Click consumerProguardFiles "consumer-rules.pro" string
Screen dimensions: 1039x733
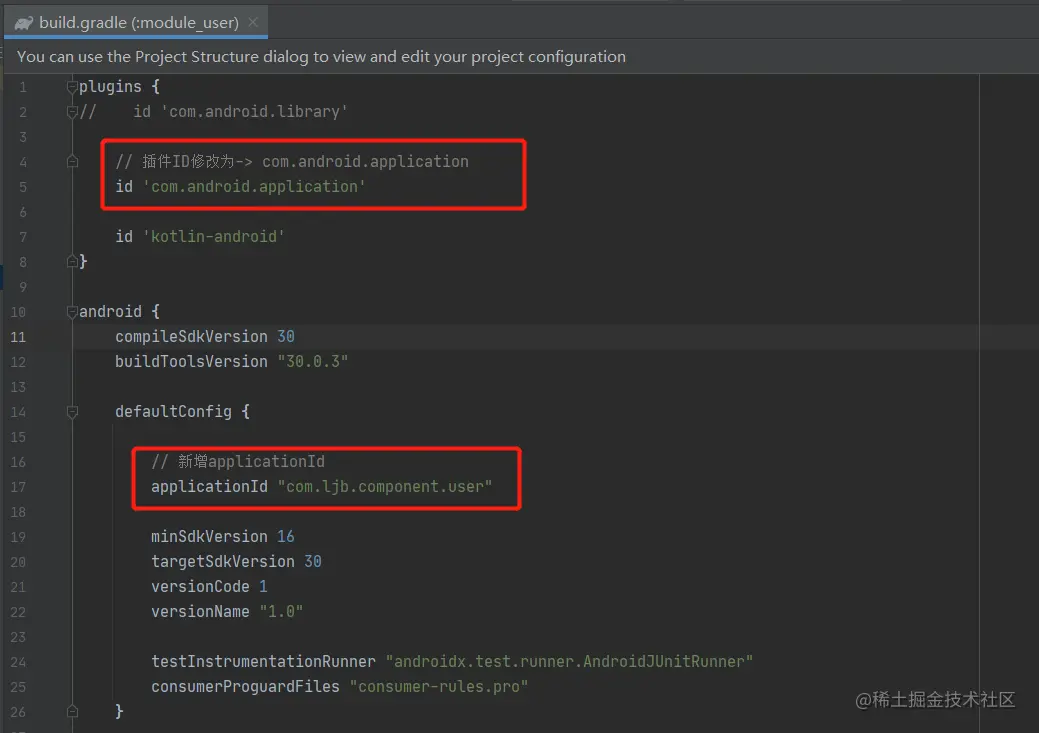[439, 687]
